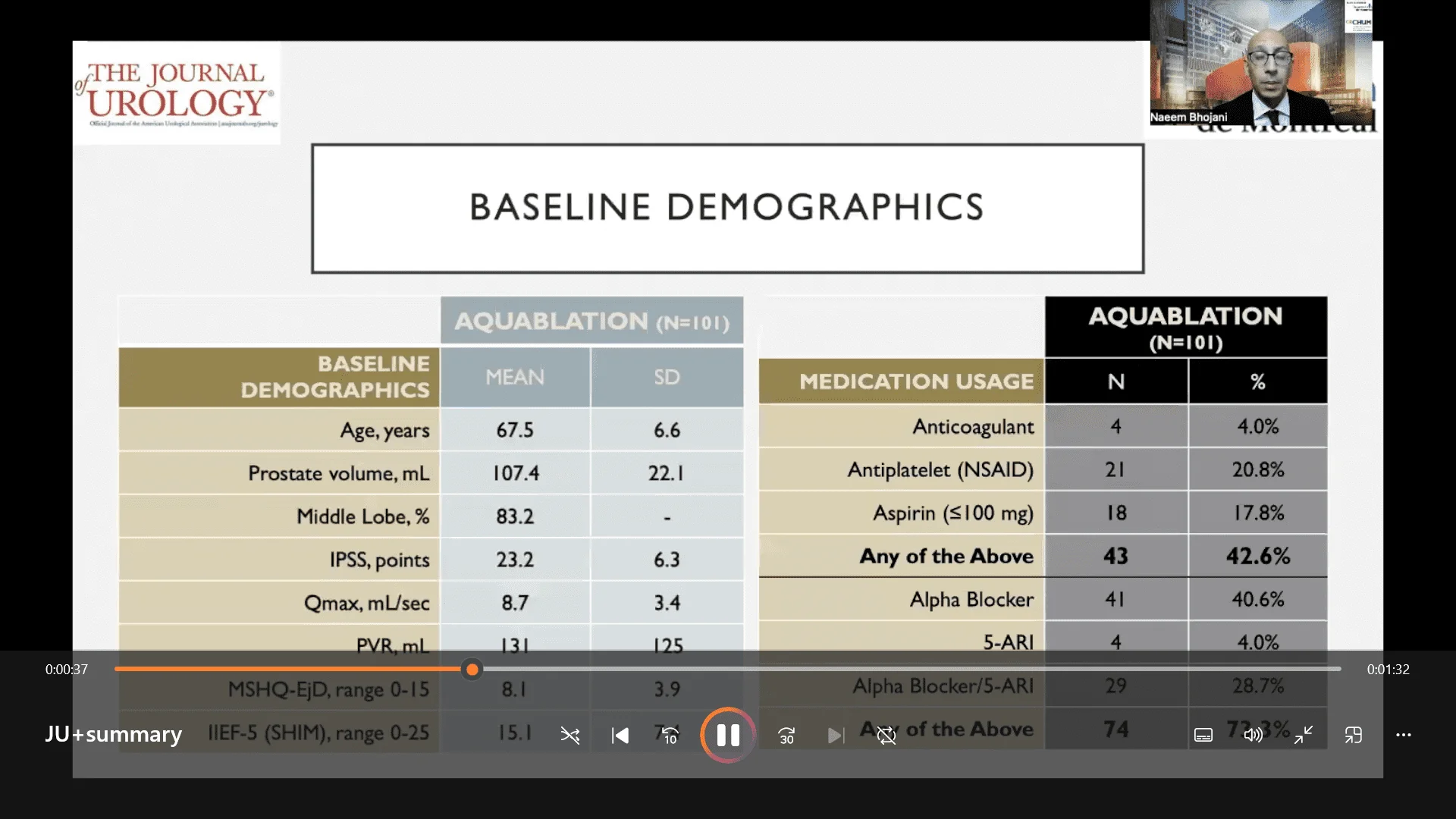Pause the video with the center button
The image size is (1456, 819).
[x=728, y=735]
